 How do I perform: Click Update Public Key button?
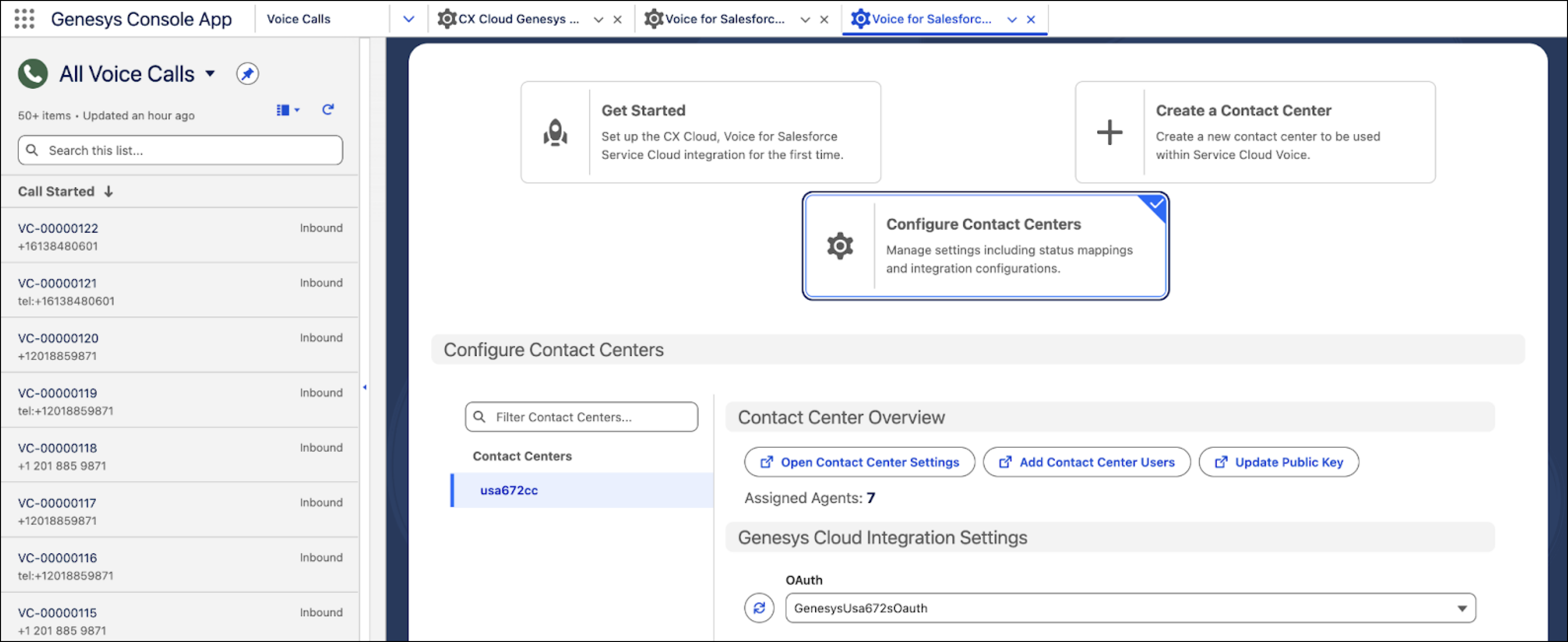pyautogui.click(x=1278, y=462)
